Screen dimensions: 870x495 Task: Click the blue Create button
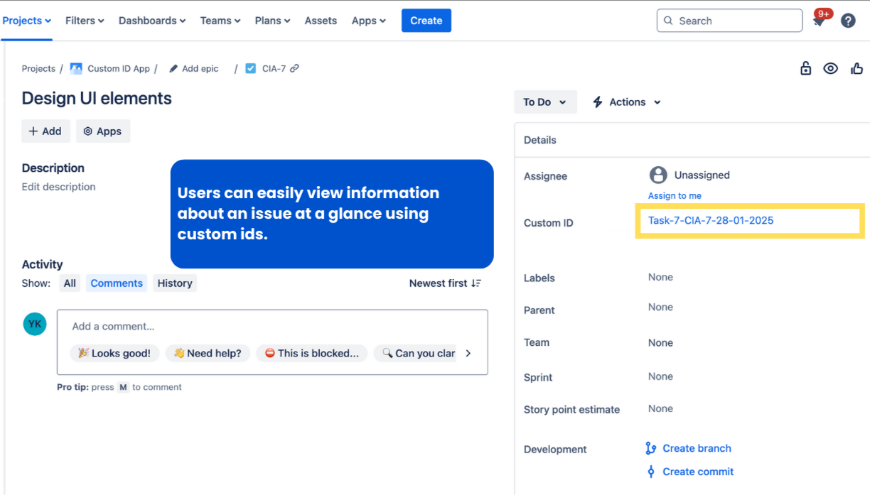pos(426,20)
